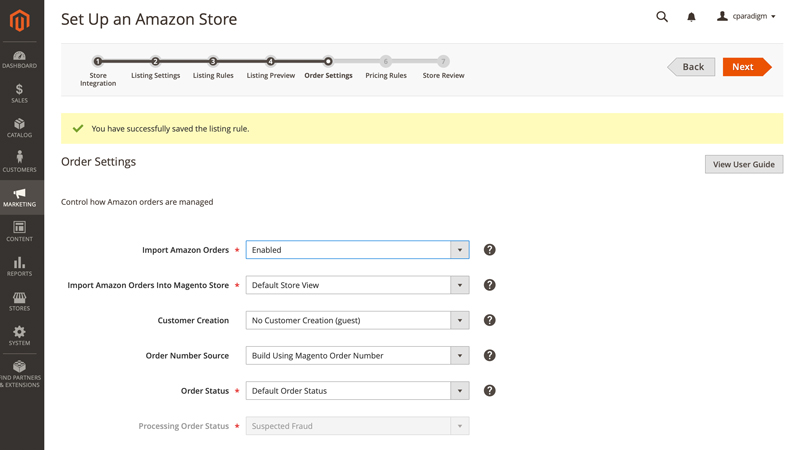Show help for Order Number Source
This screenshot has height=450, width=800.
(489, 355)
